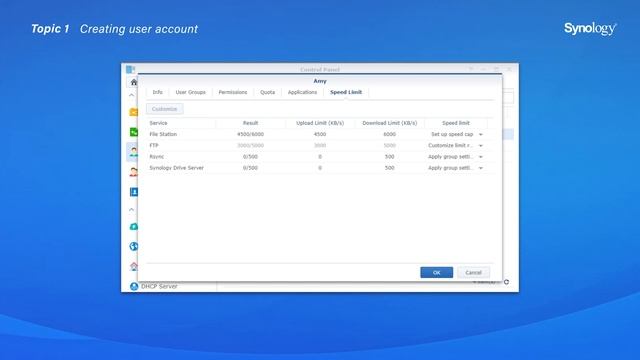Select the Rsync service row
Image resolution: width=640 pixels, height=360 pixels.
coord(320,157)
